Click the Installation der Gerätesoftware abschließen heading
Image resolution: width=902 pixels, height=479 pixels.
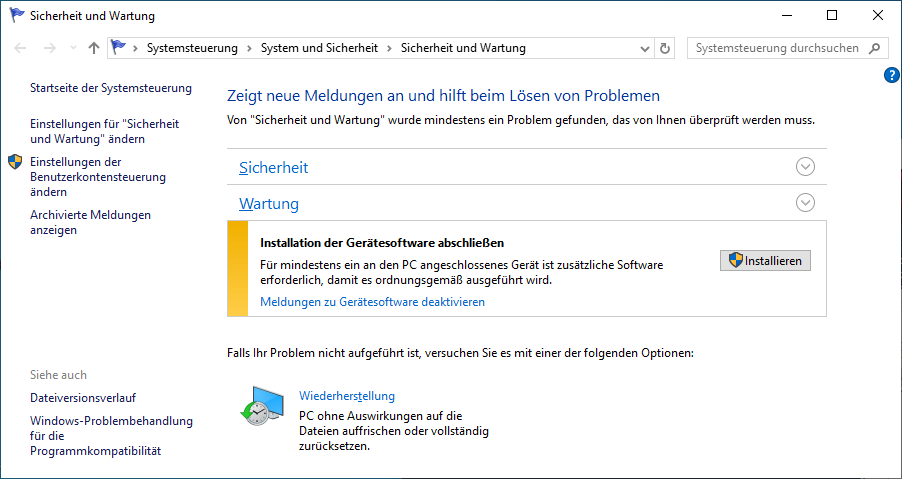click(x=382, y=243)
